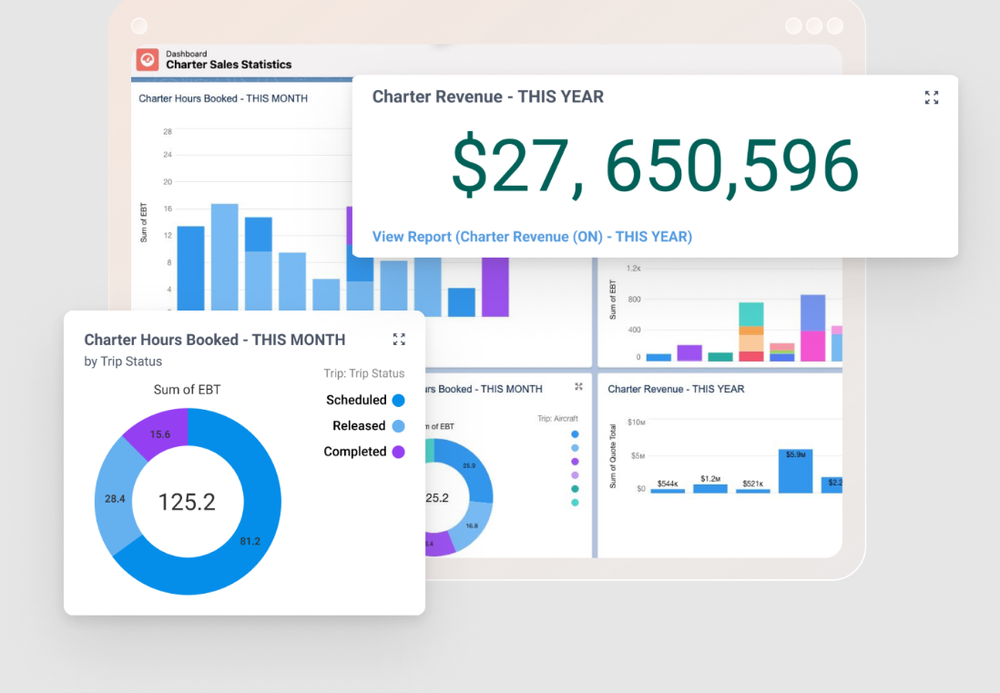The width and height of the screenshot is (1000, 693).
Task: Open the Charter Hours Booked - THIS MONTH title
Action: point(214,340)
